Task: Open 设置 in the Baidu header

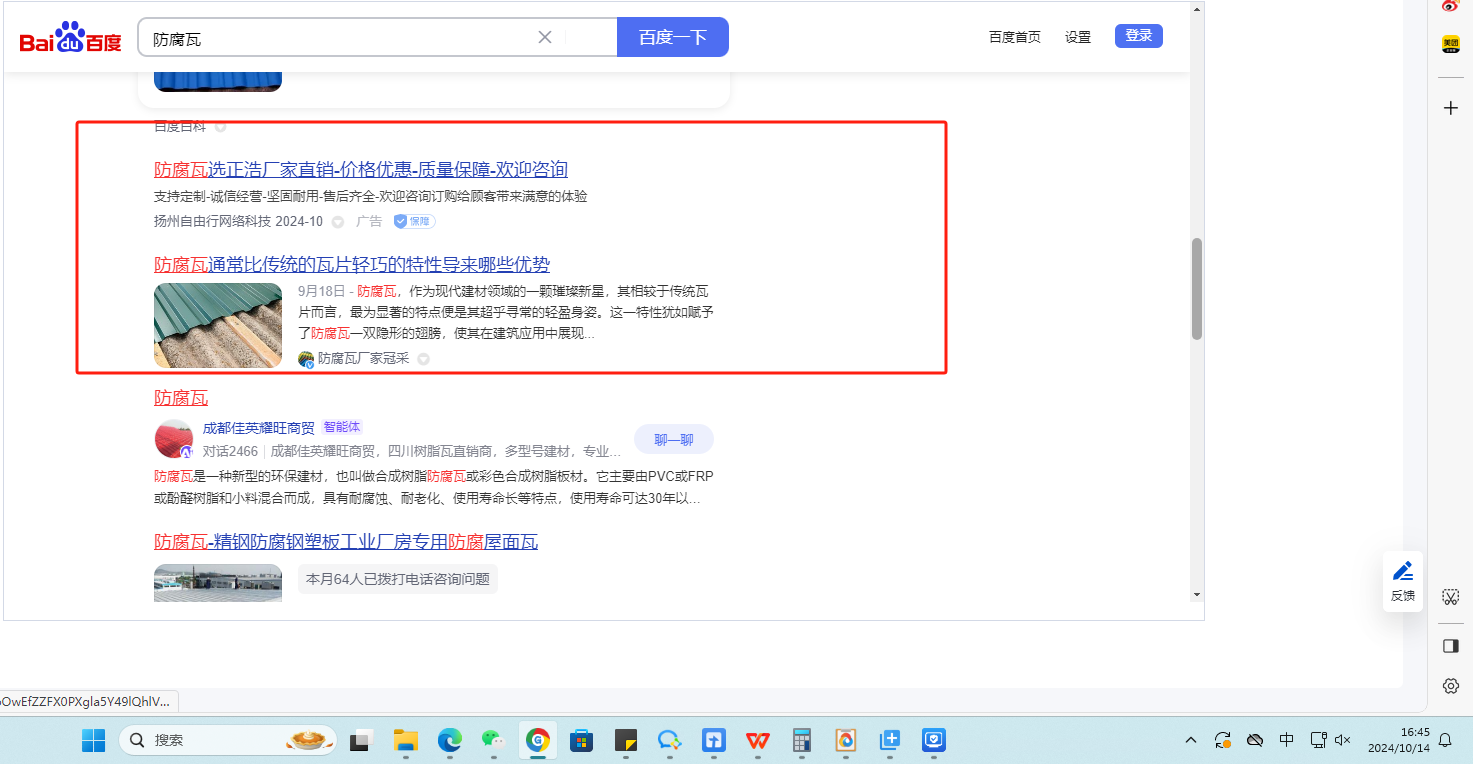Action: pyautogui.click(x=1077, y=37)
